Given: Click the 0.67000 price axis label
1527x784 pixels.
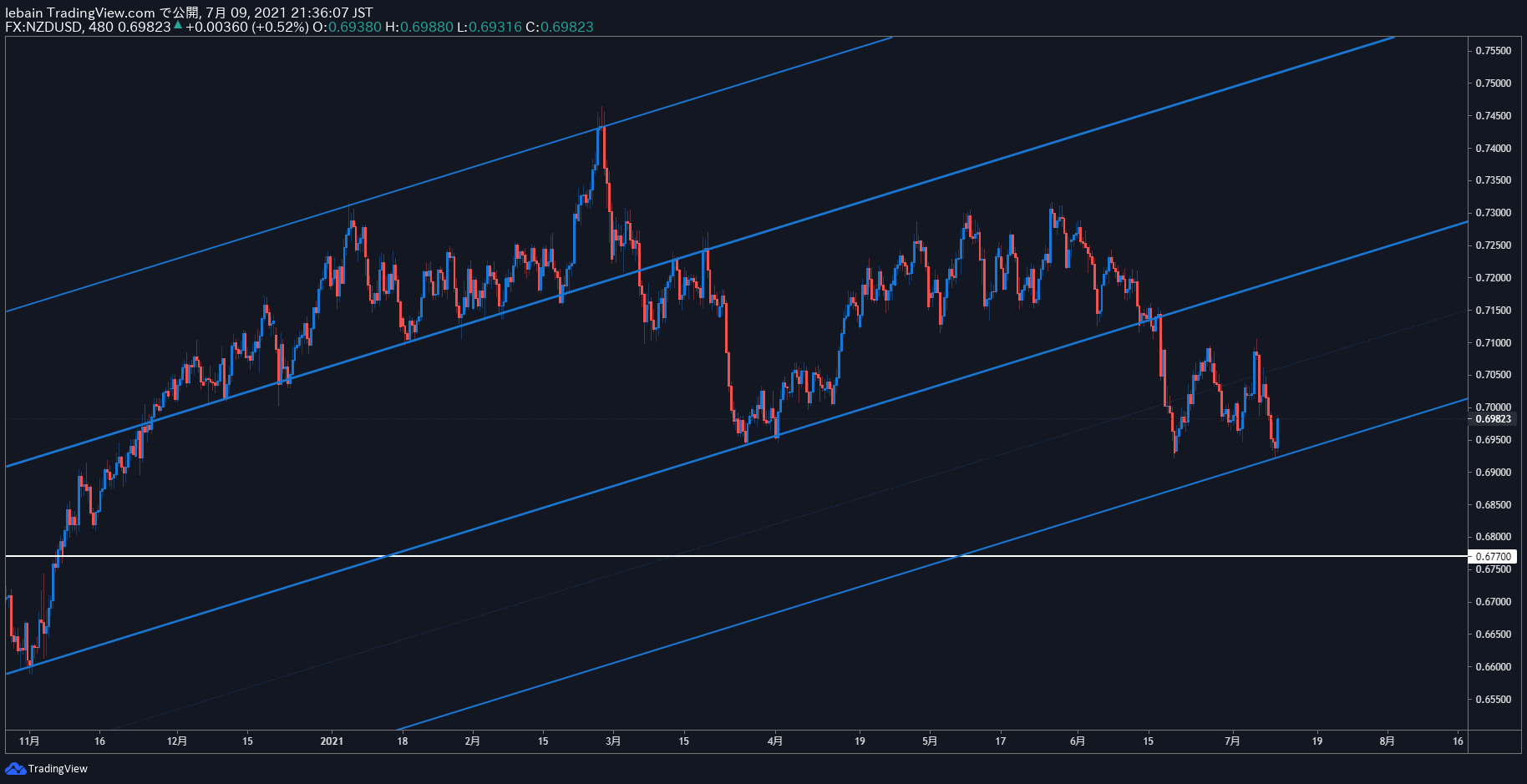Looking at the screenshot, I should (1493, 602).
